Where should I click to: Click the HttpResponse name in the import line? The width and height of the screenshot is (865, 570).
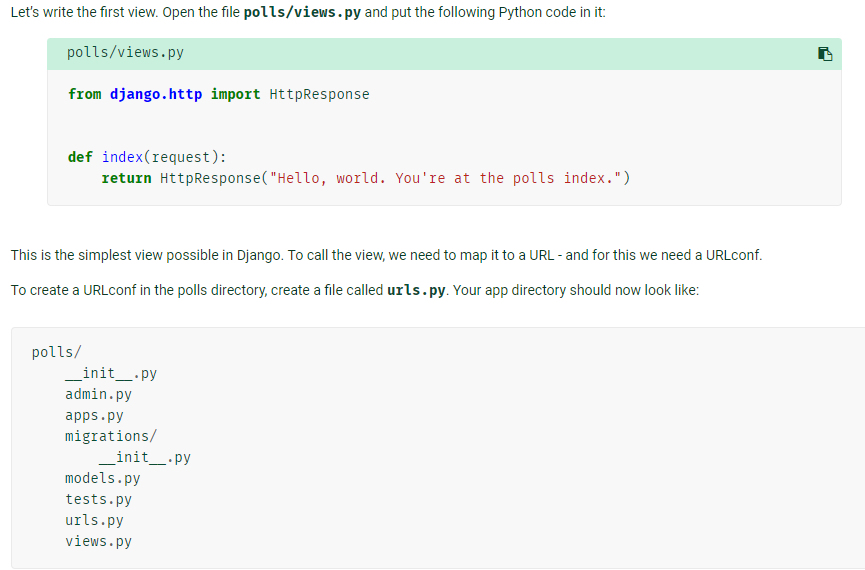click(319, 94)
